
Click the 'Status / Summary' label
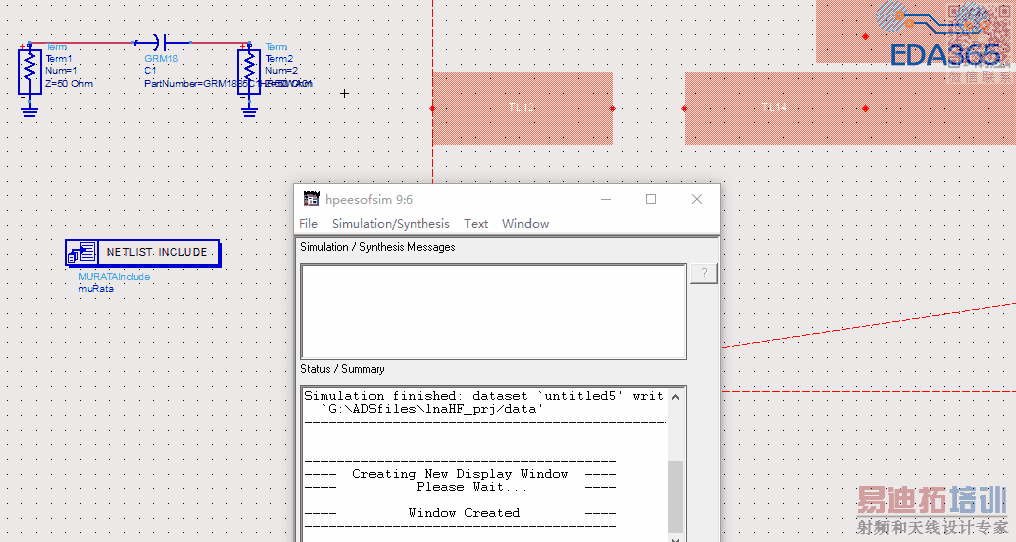pos(342,369)
